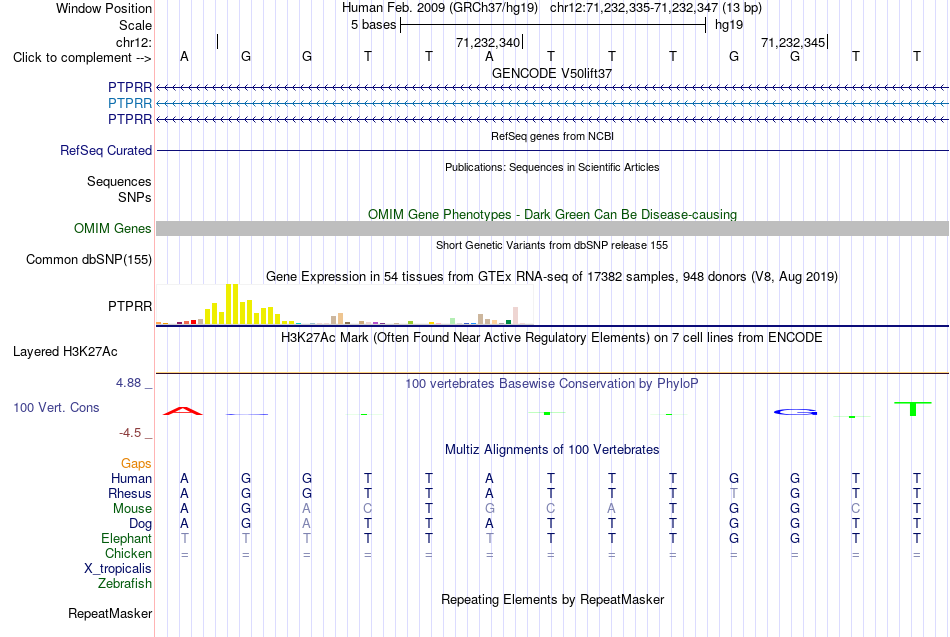Screen dimensions: 950x637
Task: Click the "chr12:71,232,335-71,232,347 (13 bp)" position text
Action: click(x=656, y=8)
